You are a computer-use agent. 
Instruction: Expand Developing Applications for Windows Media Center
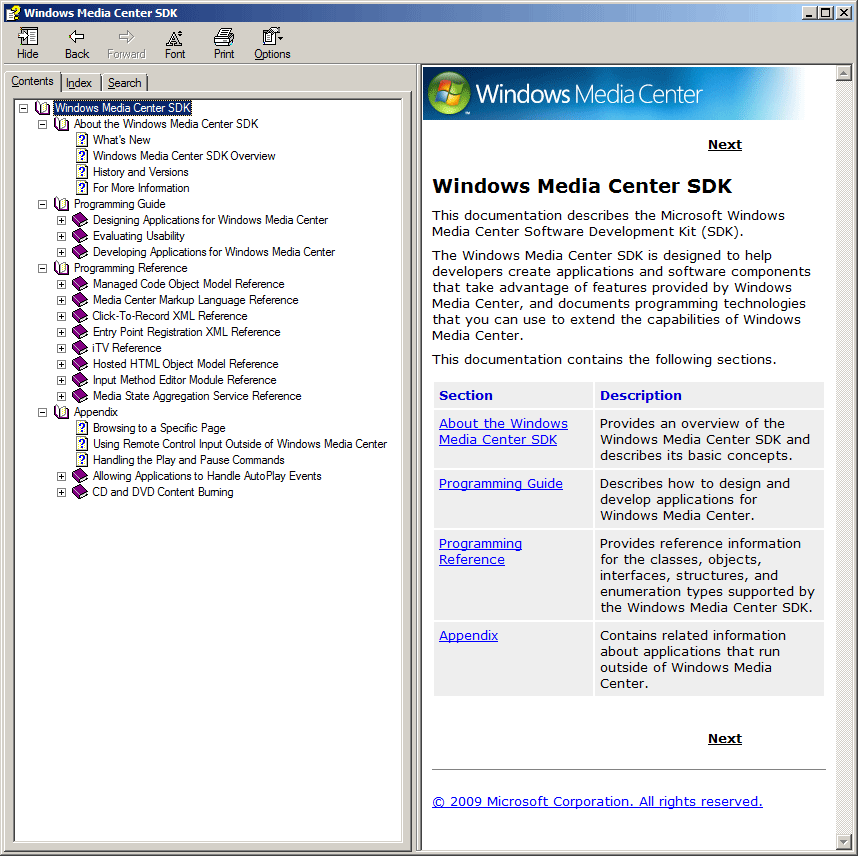coord(61,252)
